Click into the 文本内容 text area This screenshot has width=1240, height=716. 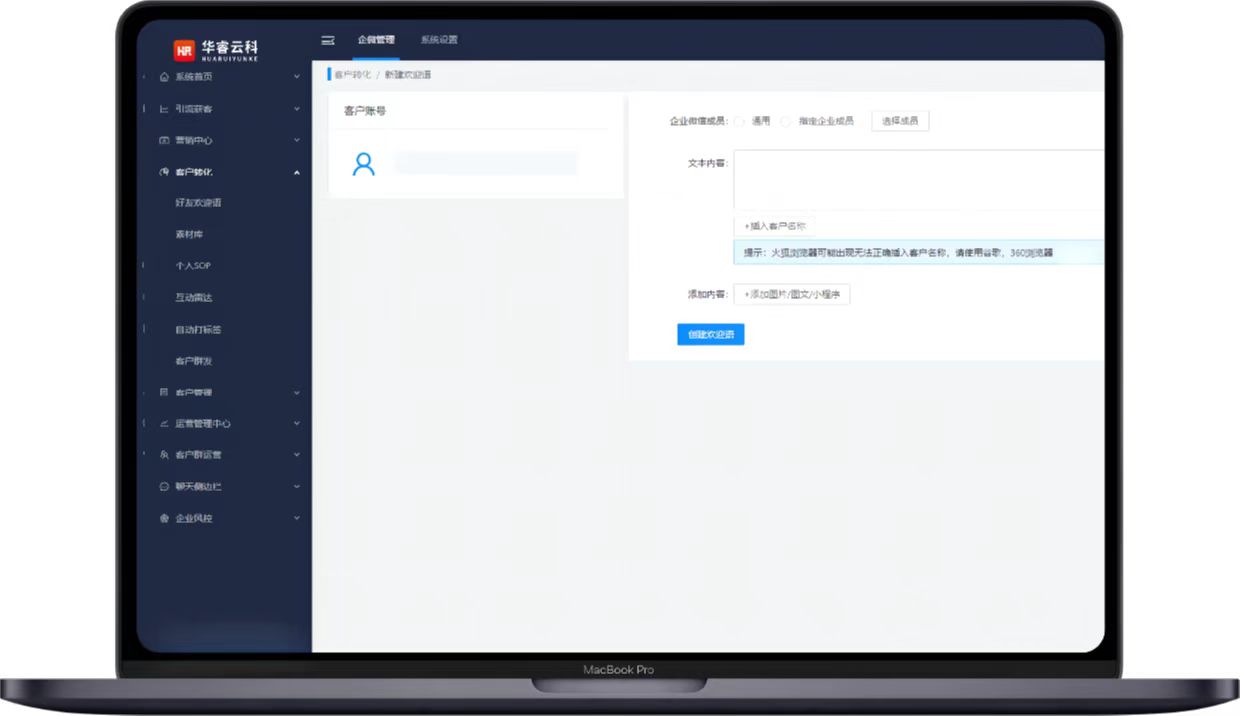[918, 180]
